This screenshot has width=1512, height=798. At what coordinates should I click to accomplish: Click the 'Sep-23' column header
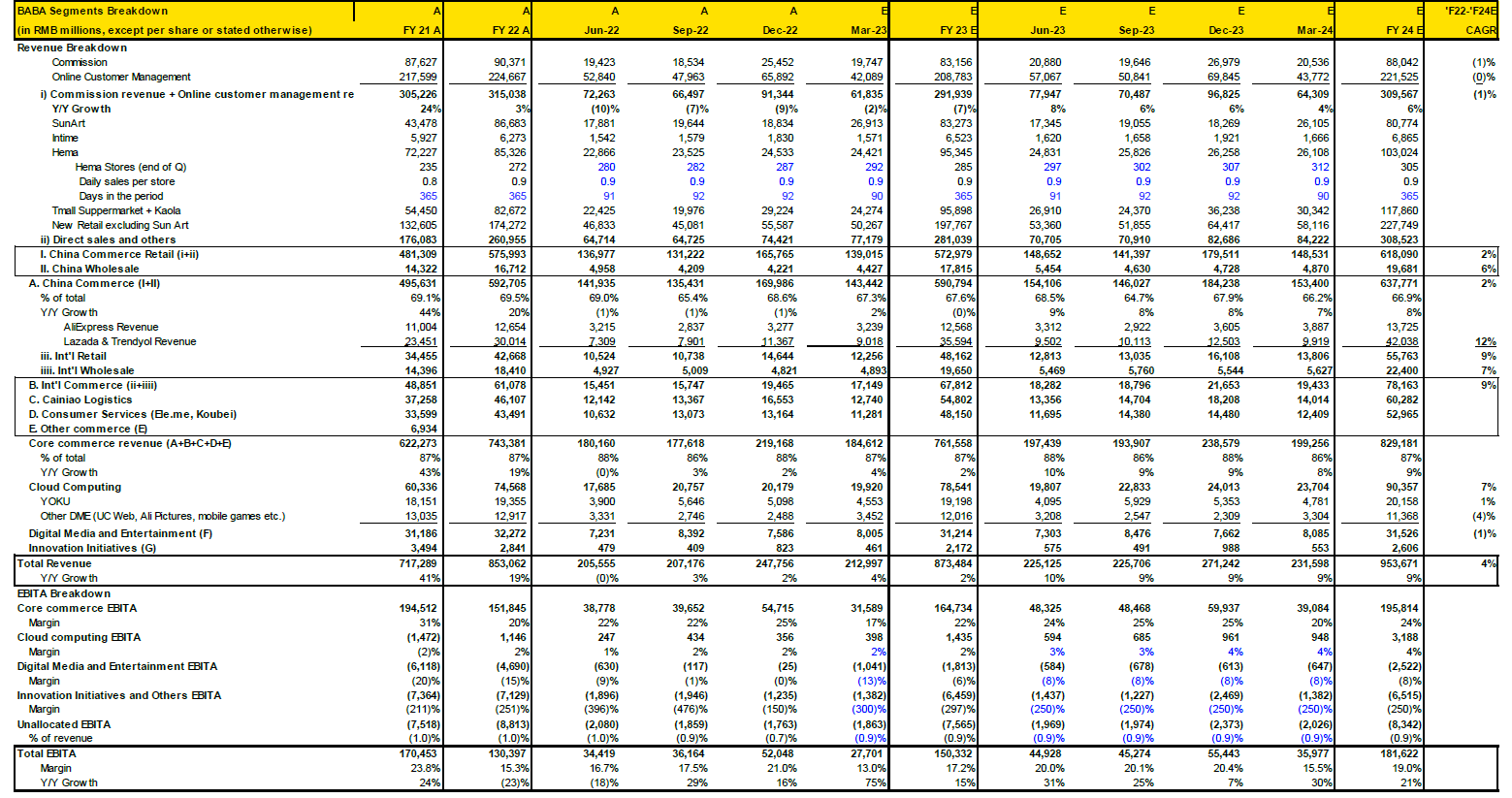click(1137, 30)
